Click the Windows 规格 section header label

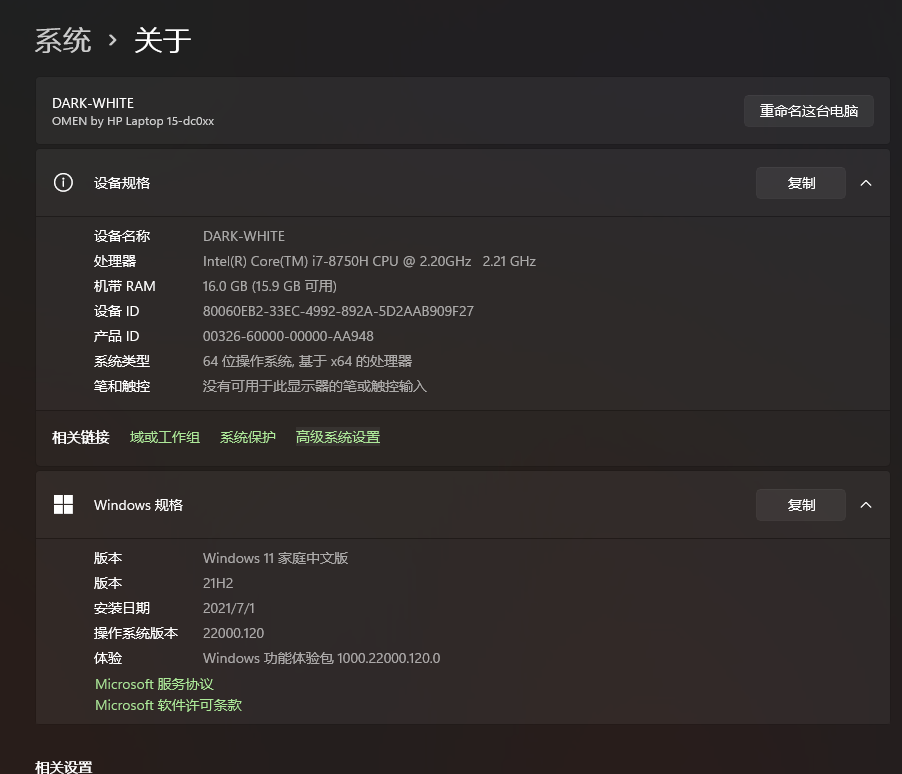[138, 505]
